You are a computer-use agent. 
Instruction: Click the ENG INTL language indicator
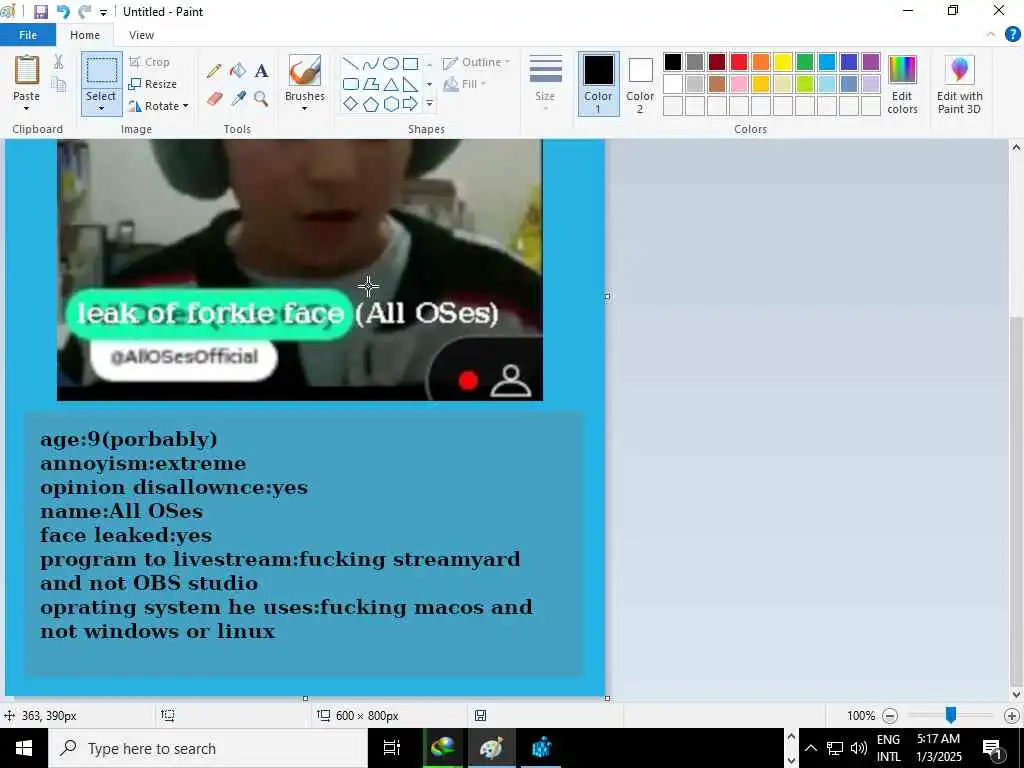tap(888, 748)
